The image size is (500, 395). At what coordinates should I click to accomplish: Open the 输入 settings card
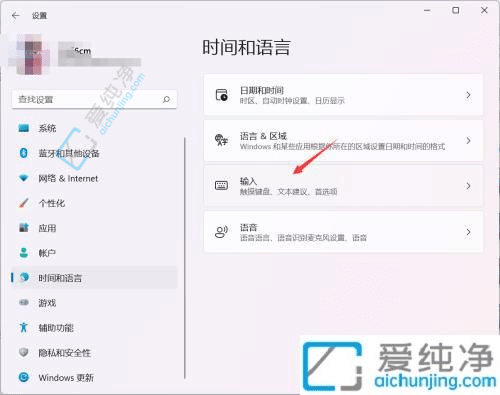coord(343,186)
